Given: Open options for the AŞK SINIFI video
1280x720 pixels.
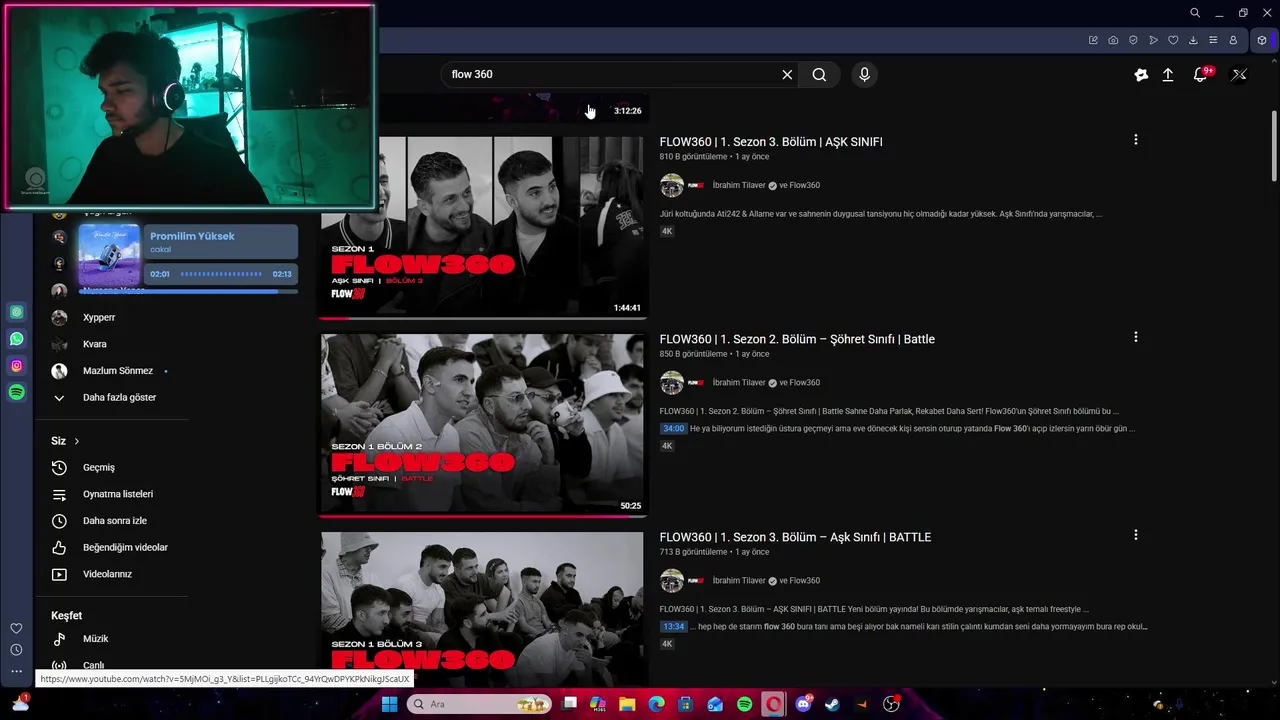Looking at the screenshot, I should pyautogui.click(x=1135, y=140).
